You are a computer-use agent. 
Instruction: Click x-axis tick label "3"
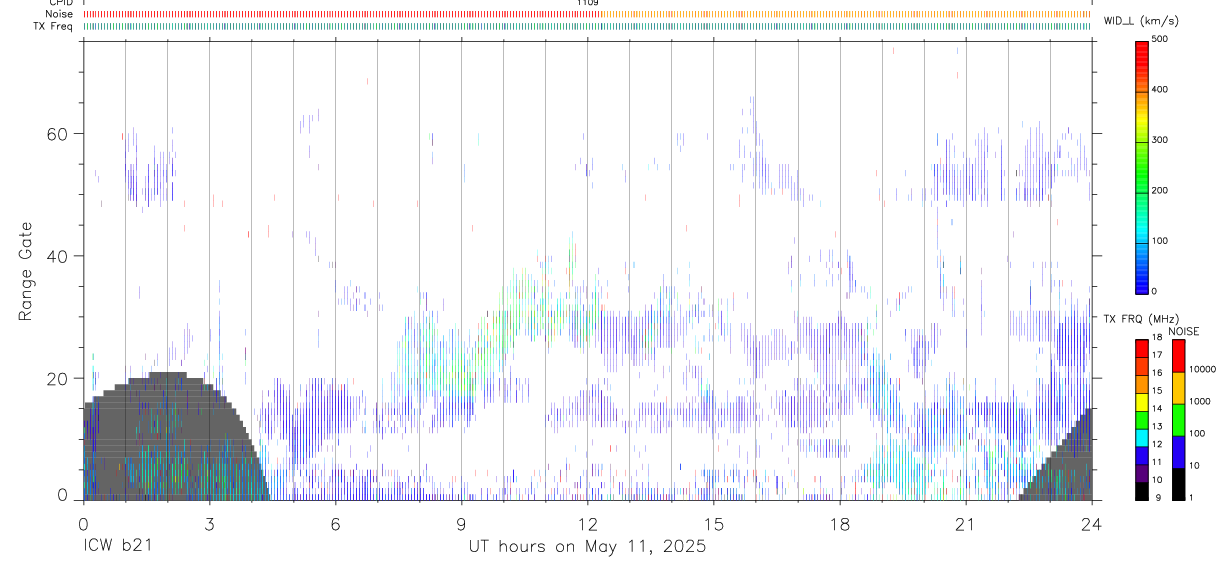click(x=209, y=524)
